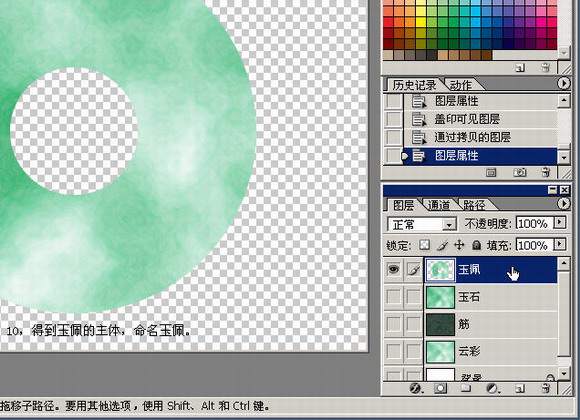Viewport: 580px width, 420px height.
Task: Lock transparent pixels icon
Action: point(424,245)
